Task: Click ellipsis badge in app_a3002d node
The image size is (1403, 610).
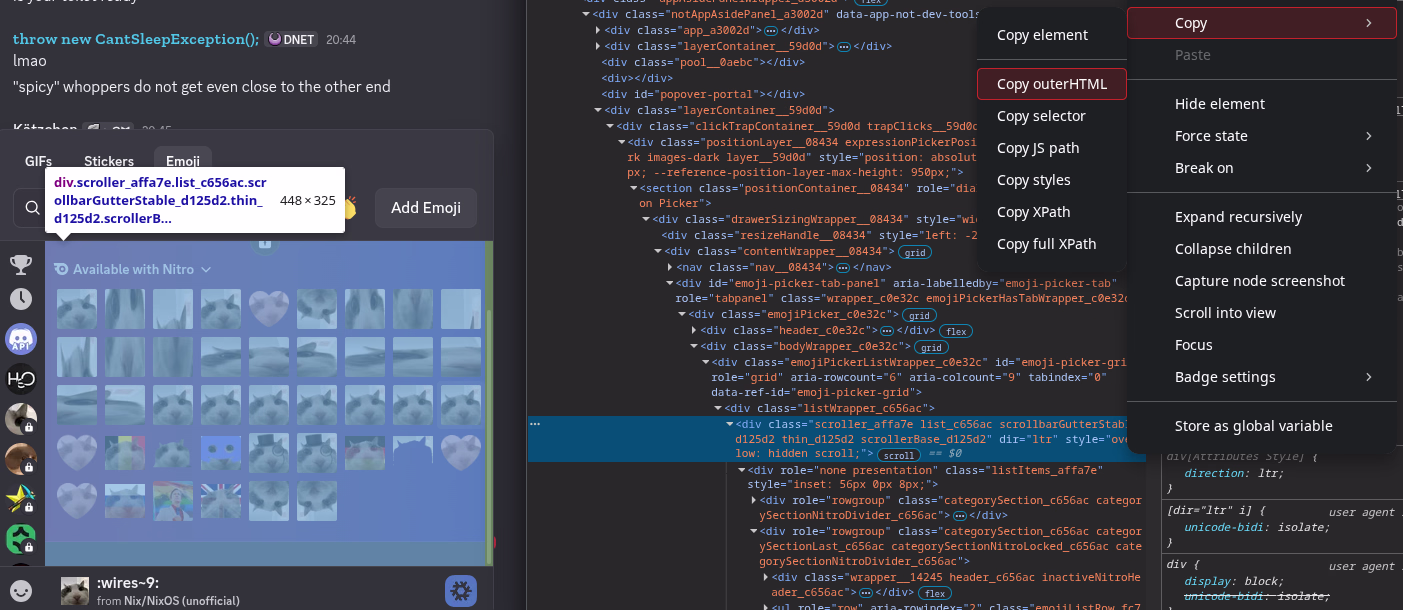Action: click(x=771, y=31)
